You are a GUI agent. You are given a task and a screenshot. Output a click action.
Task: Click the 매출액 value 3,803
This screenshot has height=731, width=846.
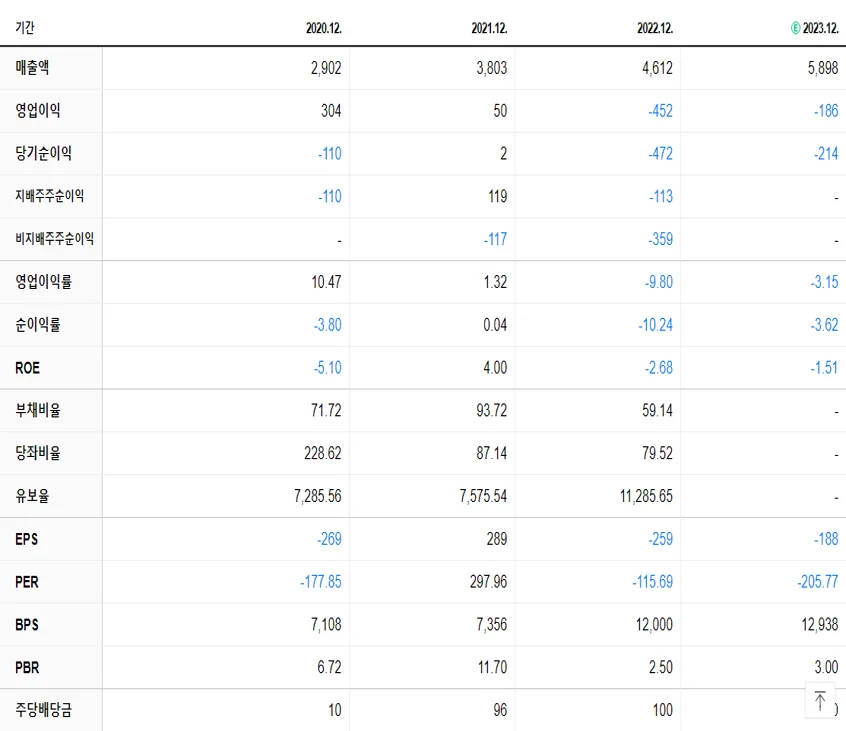[492, 68]
